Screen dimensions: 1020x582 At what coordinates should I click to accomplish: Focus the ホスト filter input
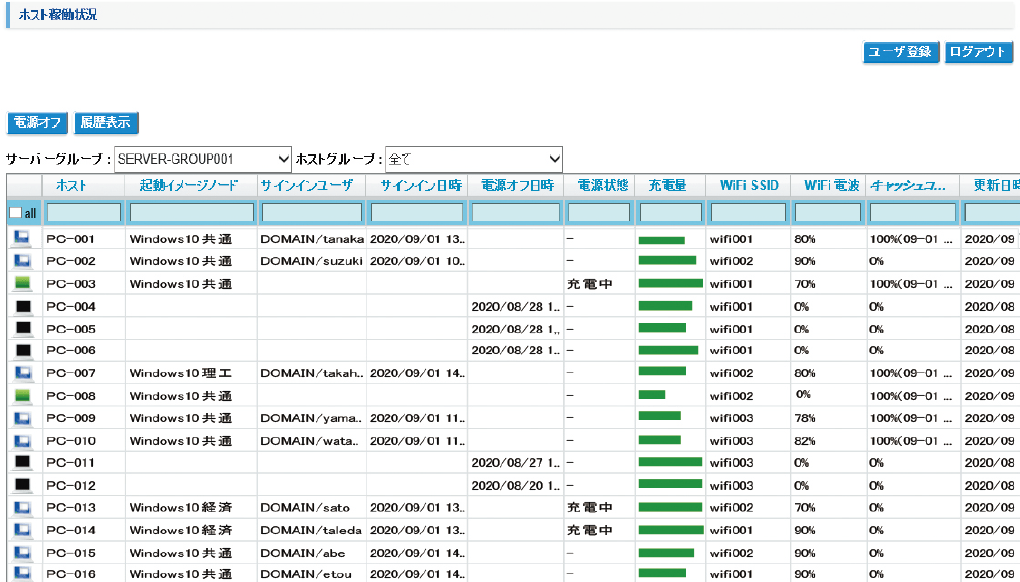click(83, 213)
